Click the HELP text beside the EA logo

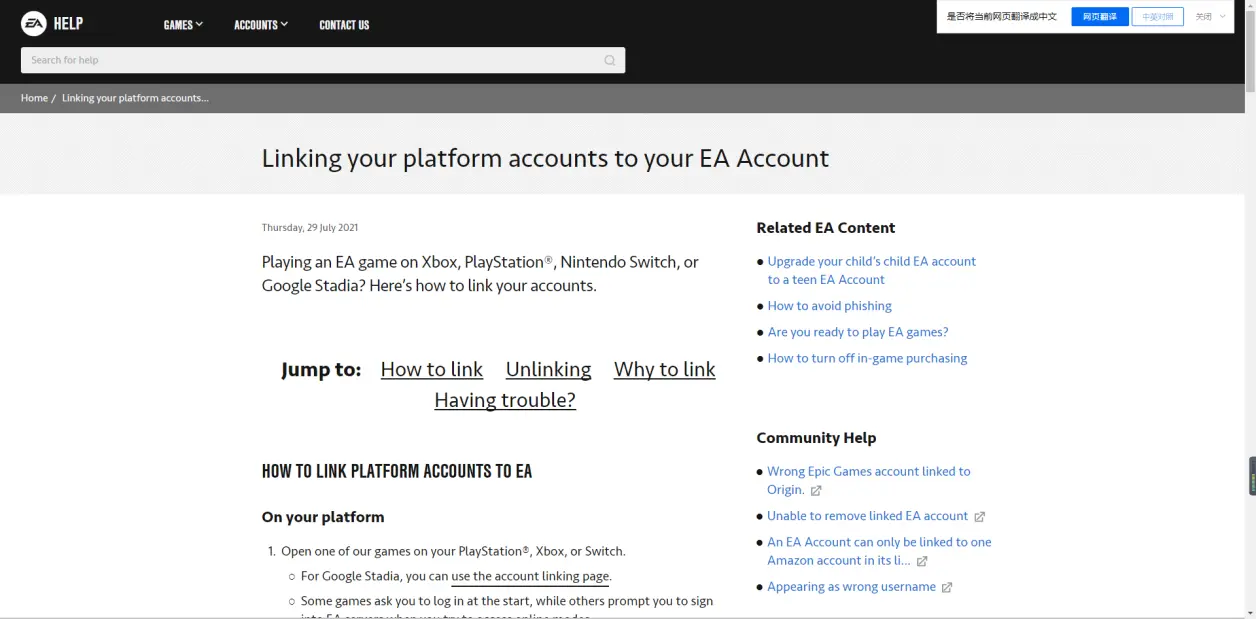tap(68, 24)
